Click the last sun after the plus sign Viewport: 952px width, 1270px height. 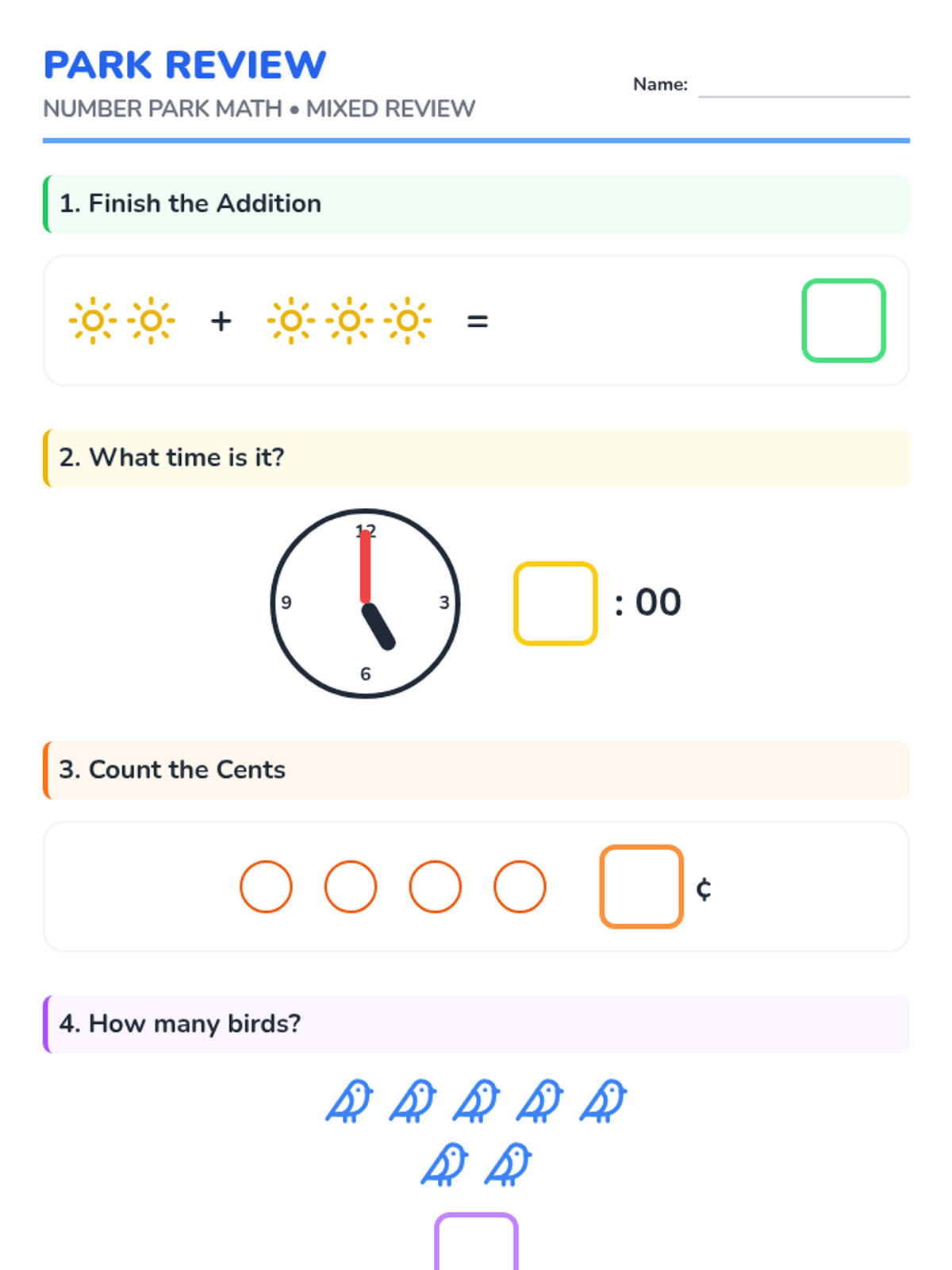pos(407,321)
